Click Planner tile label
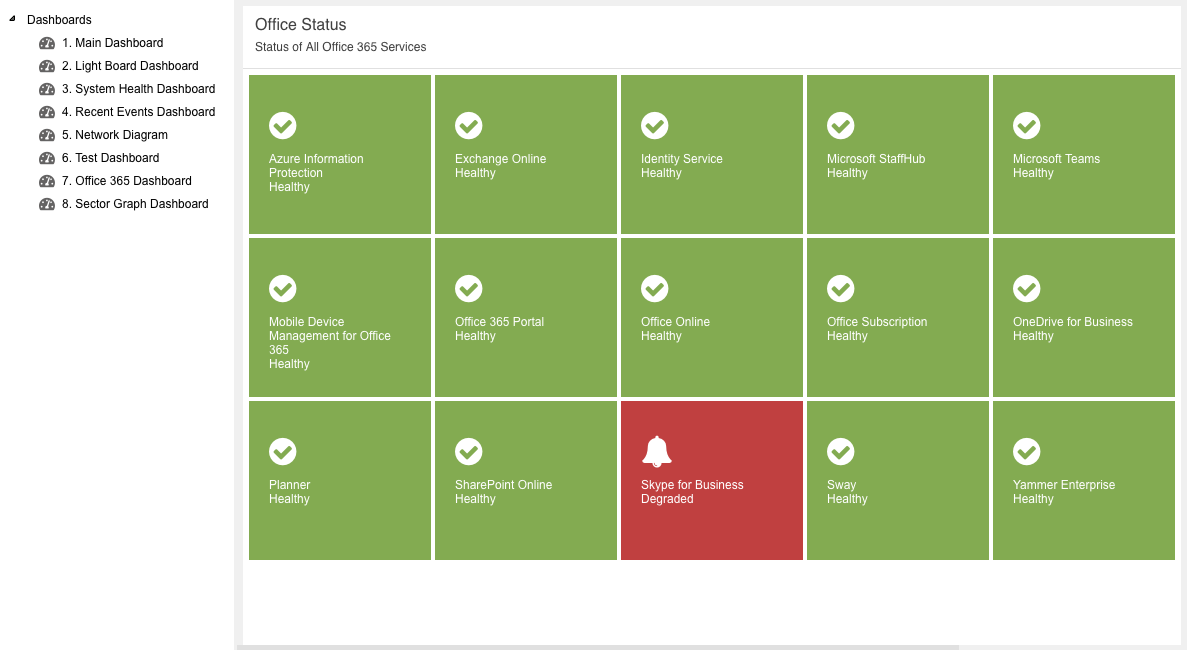Screen dimensions: 1187x650 pos(289,485)
